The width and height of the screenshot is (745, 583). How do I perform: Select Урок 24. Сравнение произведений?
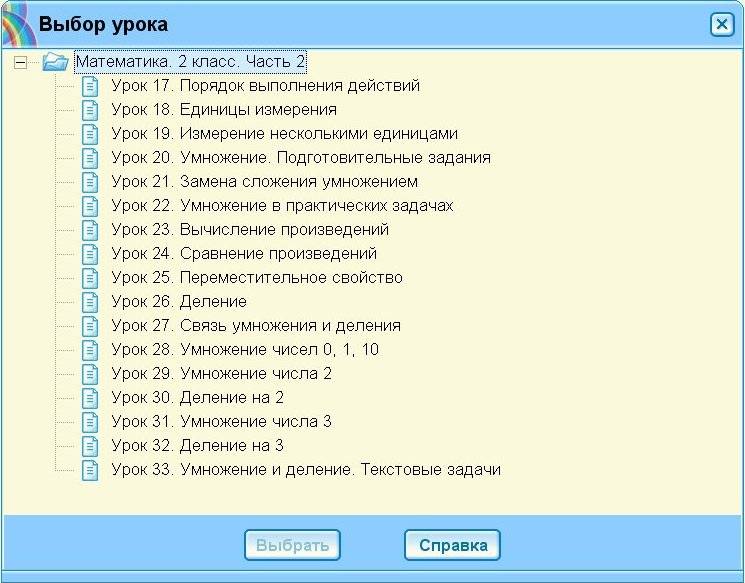[x=244, y=254]
